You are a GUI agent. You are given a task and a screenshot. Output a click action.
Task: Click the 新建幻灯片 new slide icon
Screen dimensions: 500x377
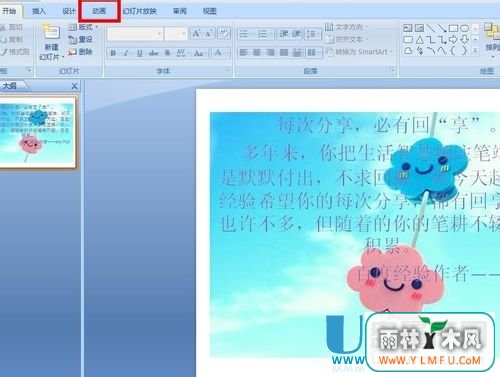[51, 32]
